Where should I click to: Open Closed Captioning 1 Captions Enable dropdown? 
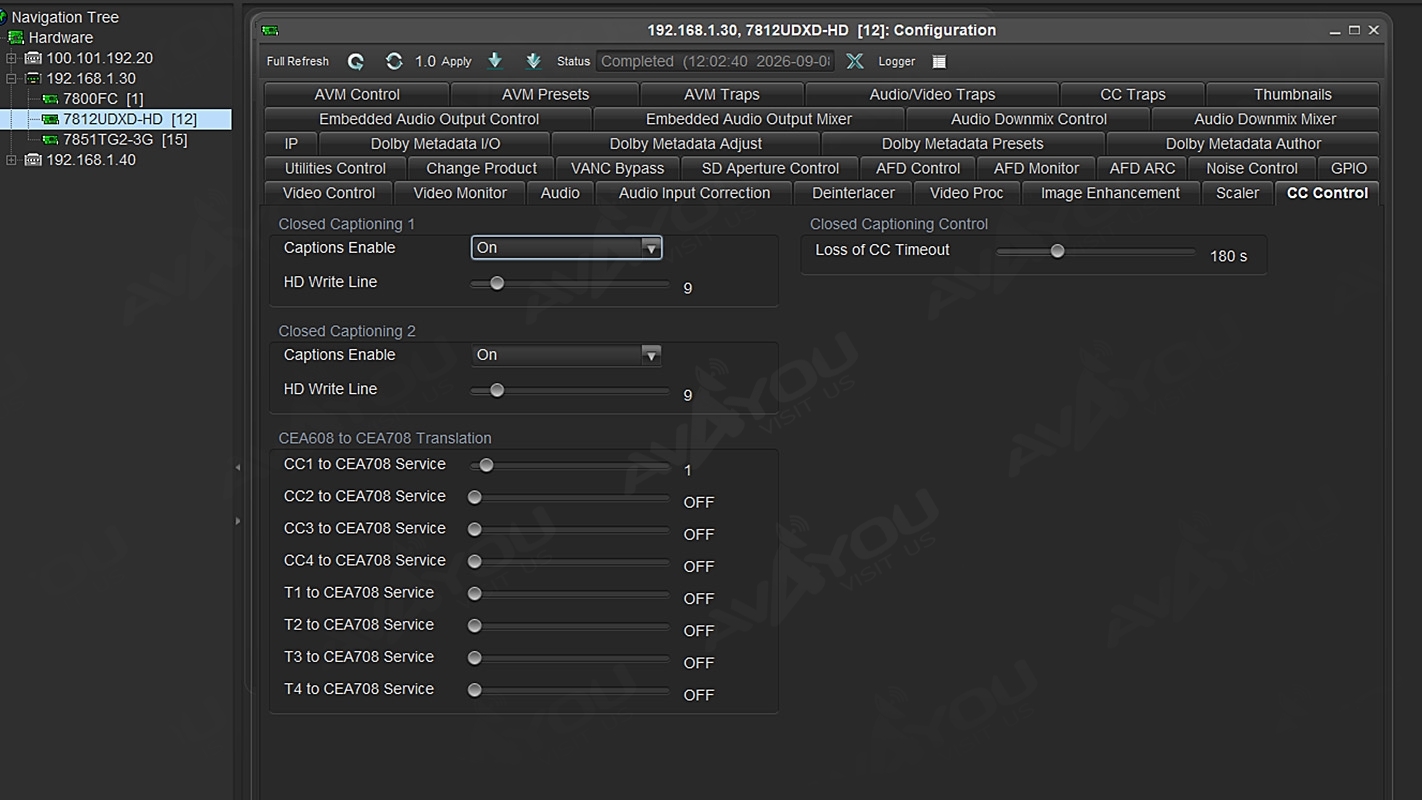tap(566, 248)
